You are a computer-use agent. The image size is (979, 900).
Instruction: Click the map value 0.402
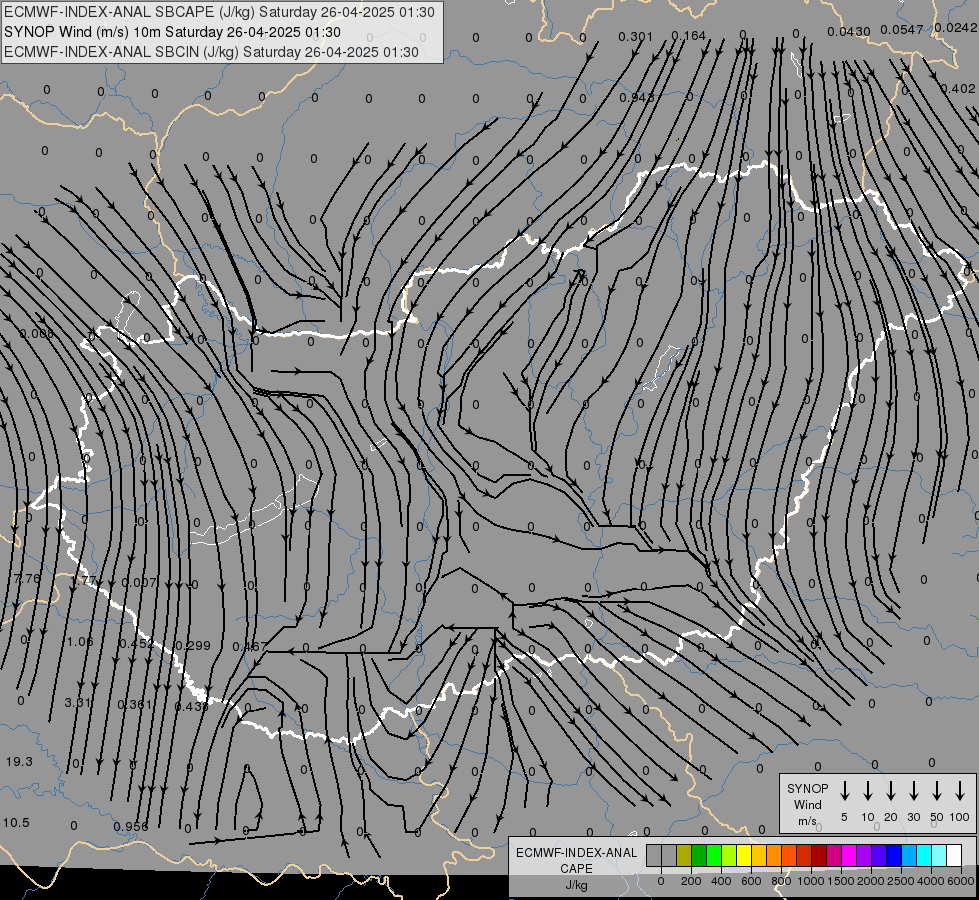958,89
